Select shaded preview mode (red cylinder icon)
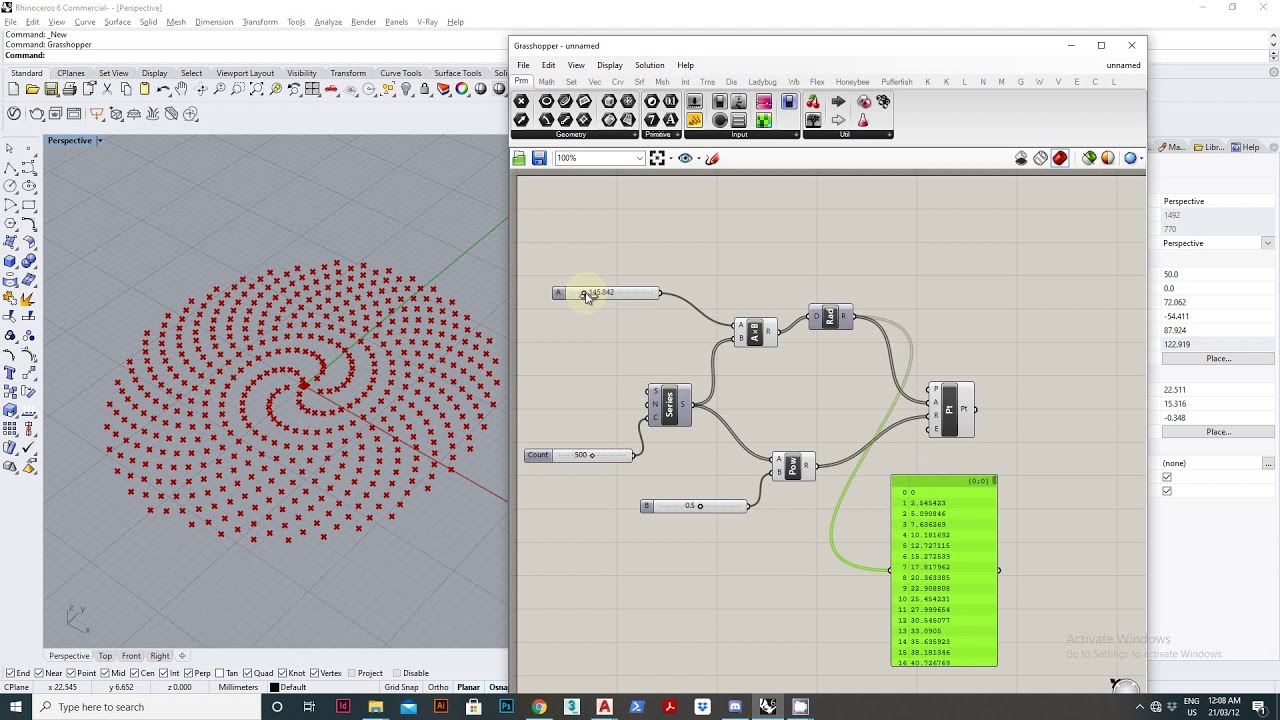The height and width of the screenshot is (720, 1280). tap(1060, 158)
